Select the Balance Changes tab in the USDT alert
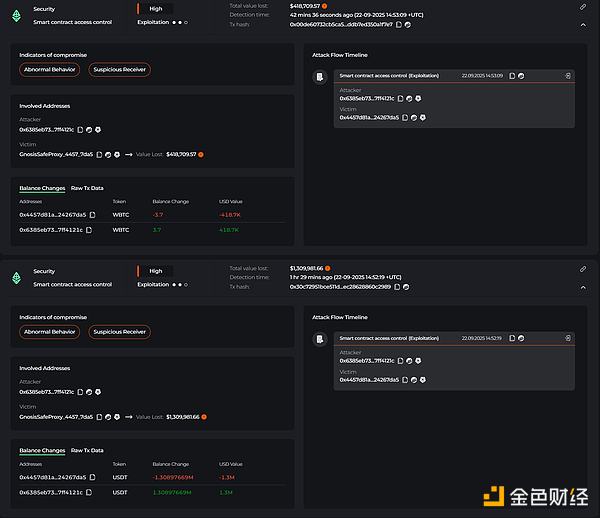 (x=42, y=451)
